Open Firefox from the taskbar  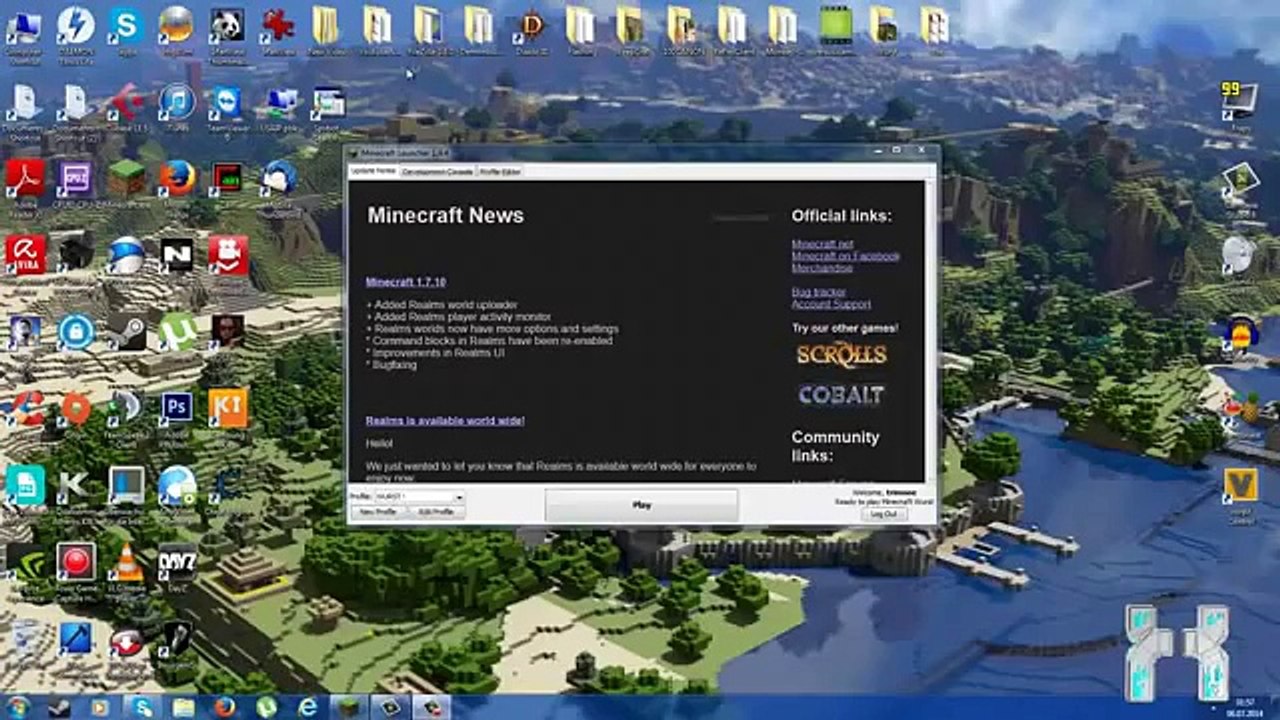225,707
